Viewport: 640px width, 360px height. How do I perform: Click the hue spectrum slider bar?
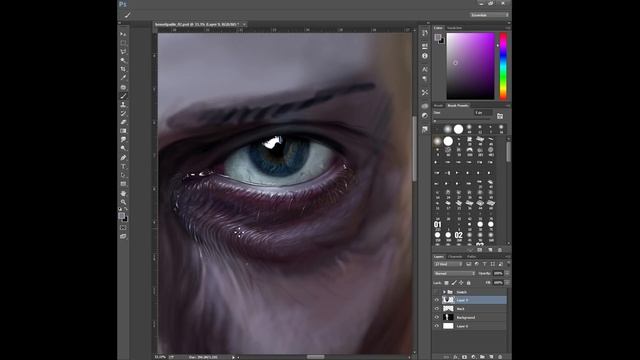[x=503, y=66]
